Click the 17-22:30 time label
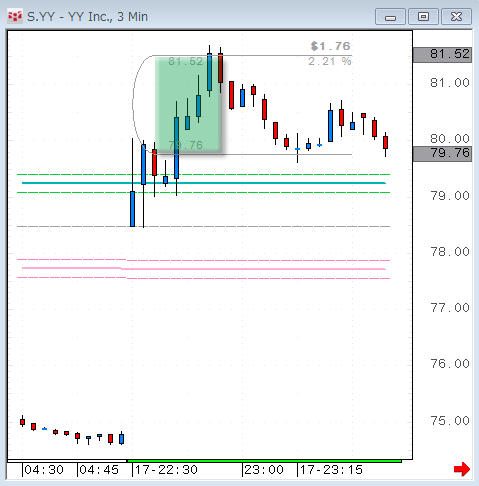The width and height of the screenshot is (479, 486). (166, 470)
